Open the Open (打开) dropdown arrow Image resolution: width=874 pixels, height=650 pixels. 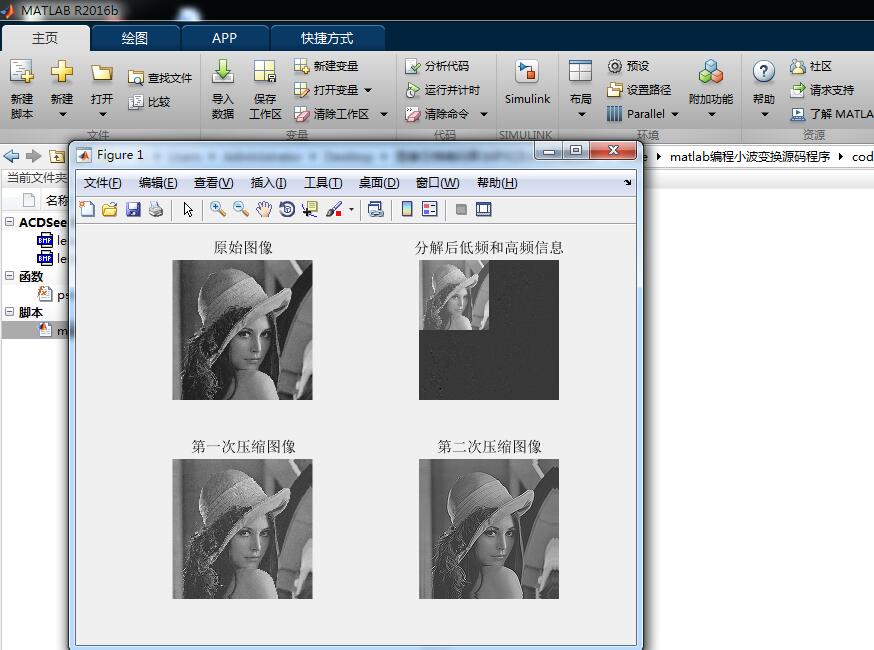pyautogui.click(x=103, y=114)
